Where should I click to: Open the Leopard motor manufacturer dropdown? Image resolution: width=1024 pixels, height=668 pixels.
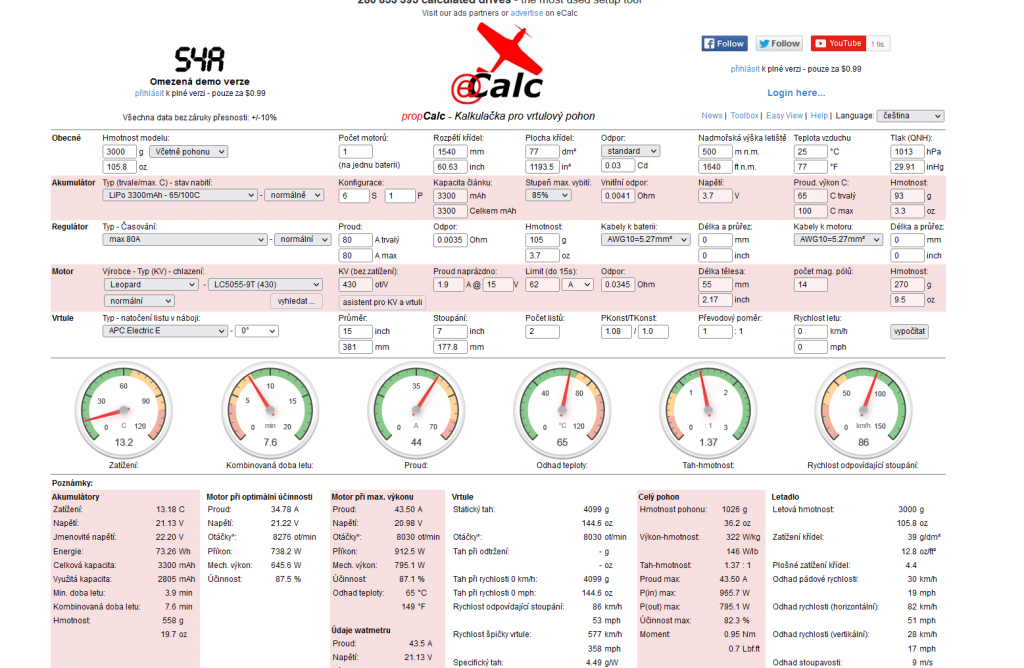coord(150,285)
